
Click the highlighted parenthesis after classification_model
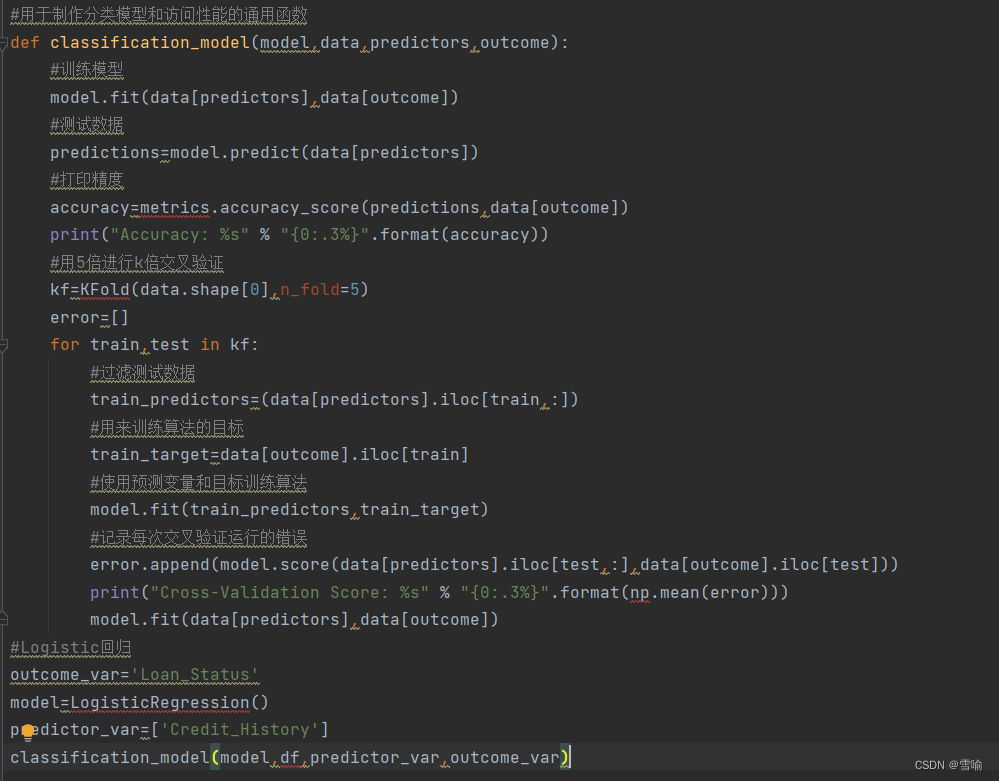216,757
